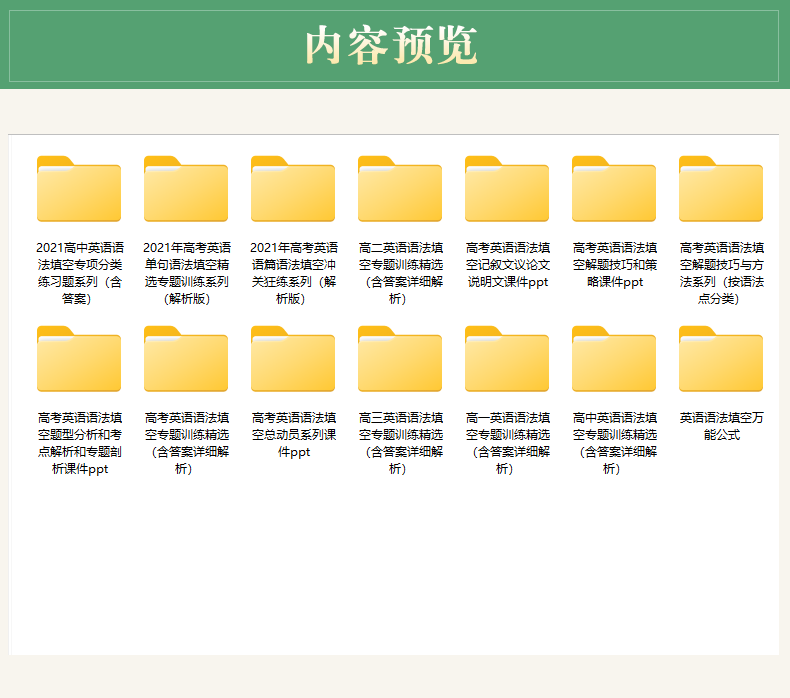Open folder icon for 2021年高考英语语篇语法填空冲关狂练系列
This screenshot has height=698, width=790.
(293, 188)
